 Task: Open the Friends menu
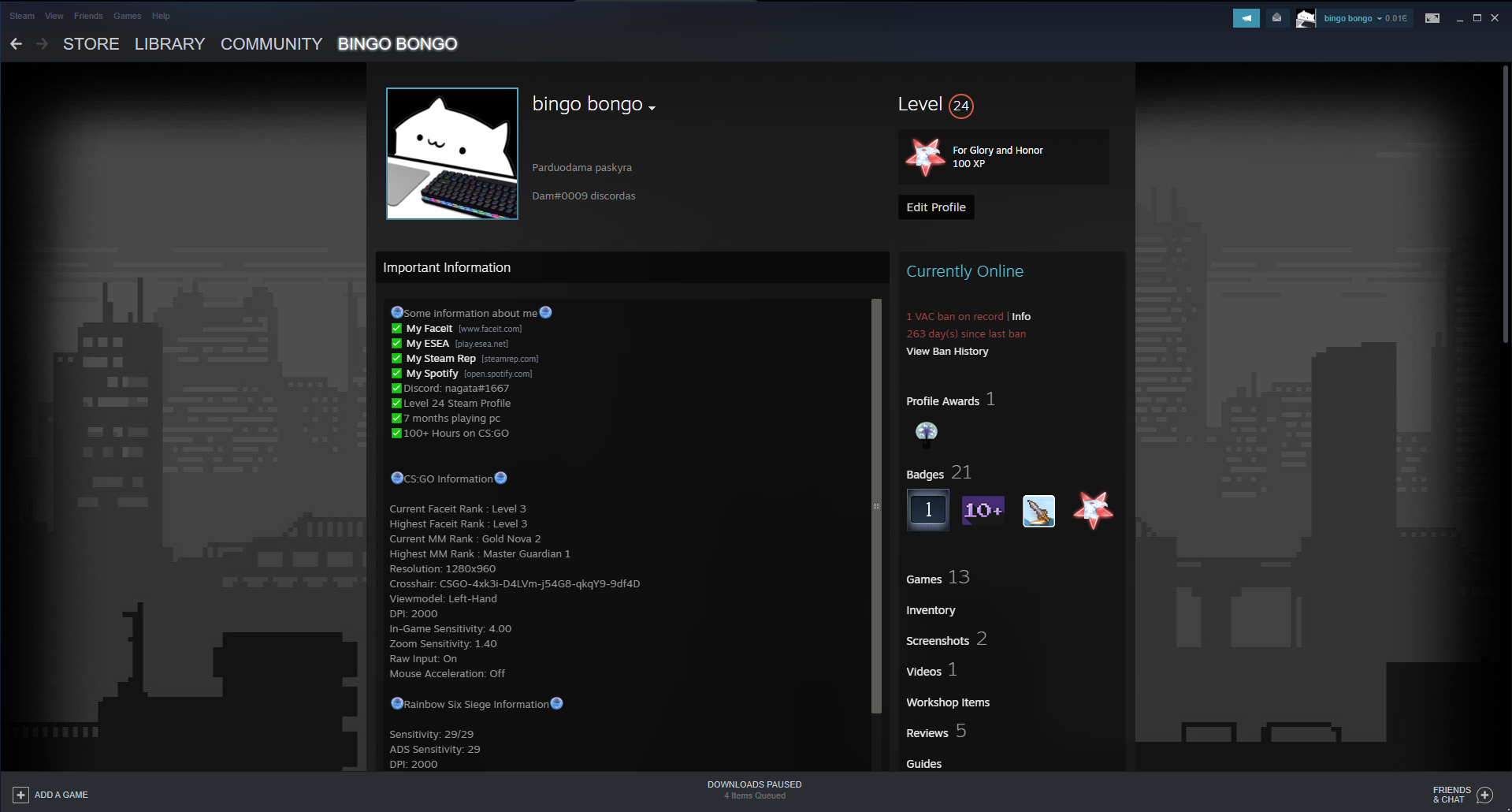point(88,16)
